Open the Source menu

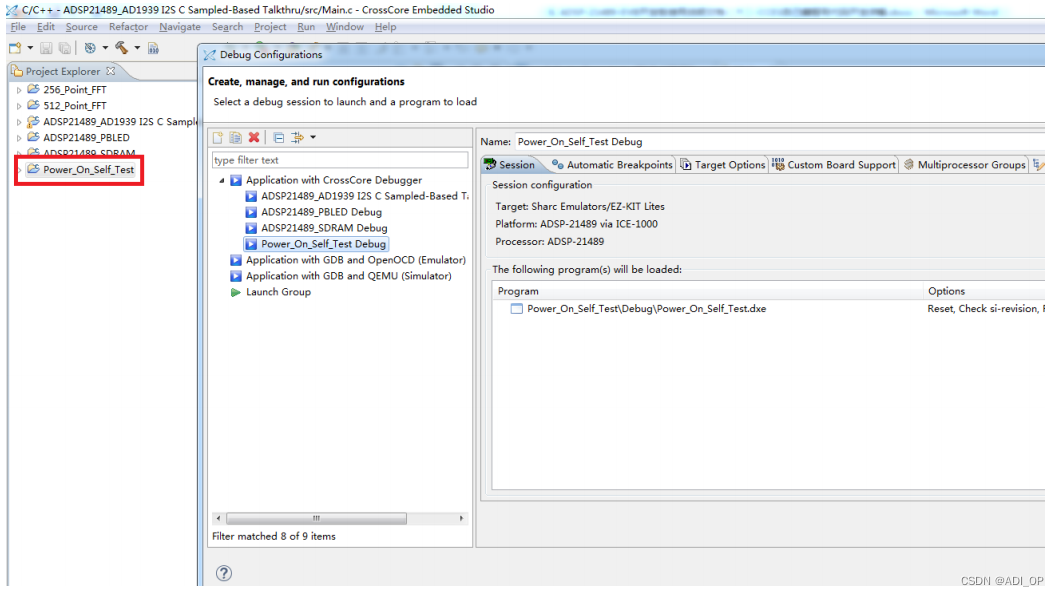[82, 27]
